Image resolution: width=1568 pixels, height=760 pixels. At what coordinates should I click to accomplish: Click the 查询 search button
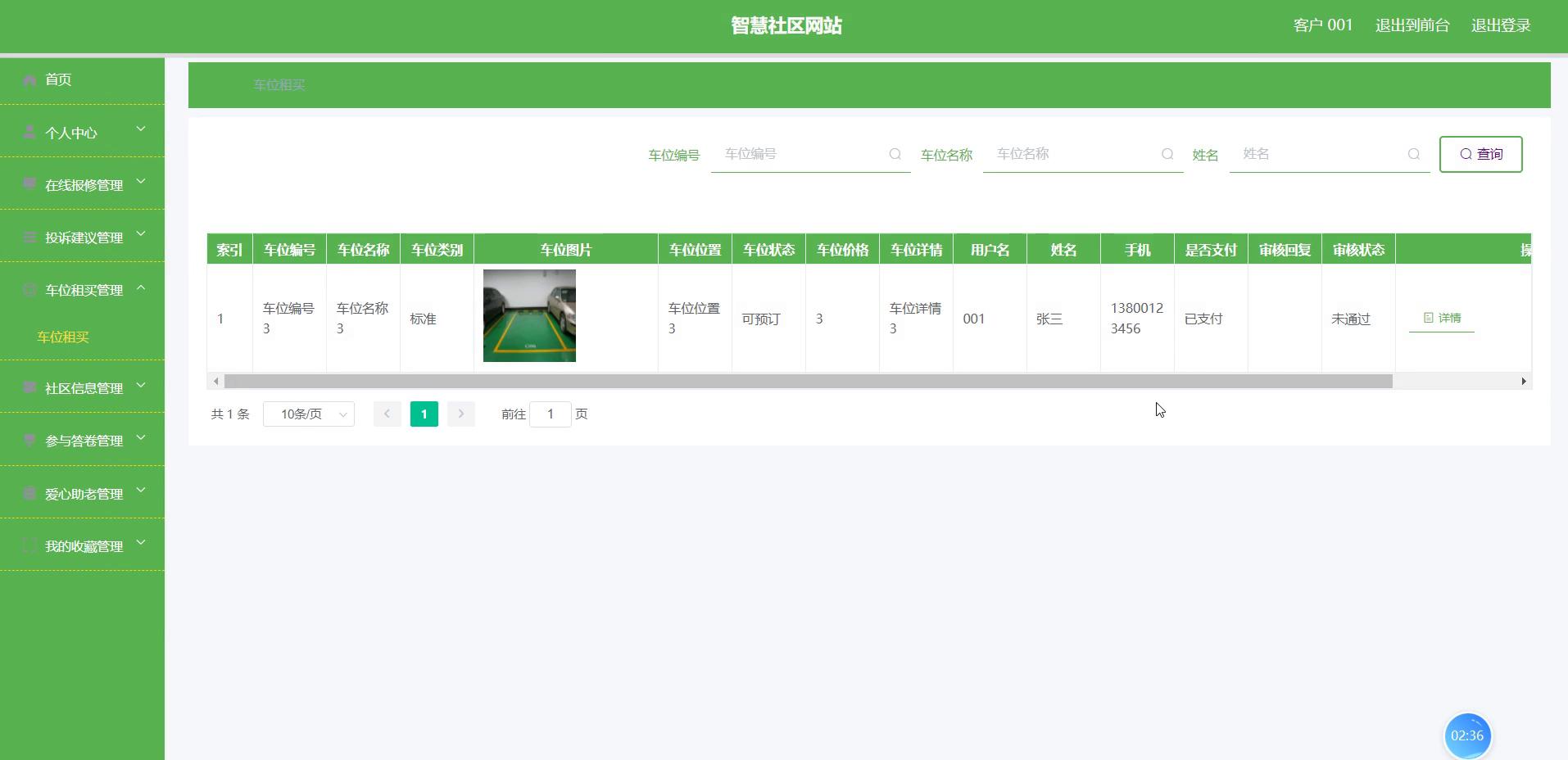[x=1480, y=154]
